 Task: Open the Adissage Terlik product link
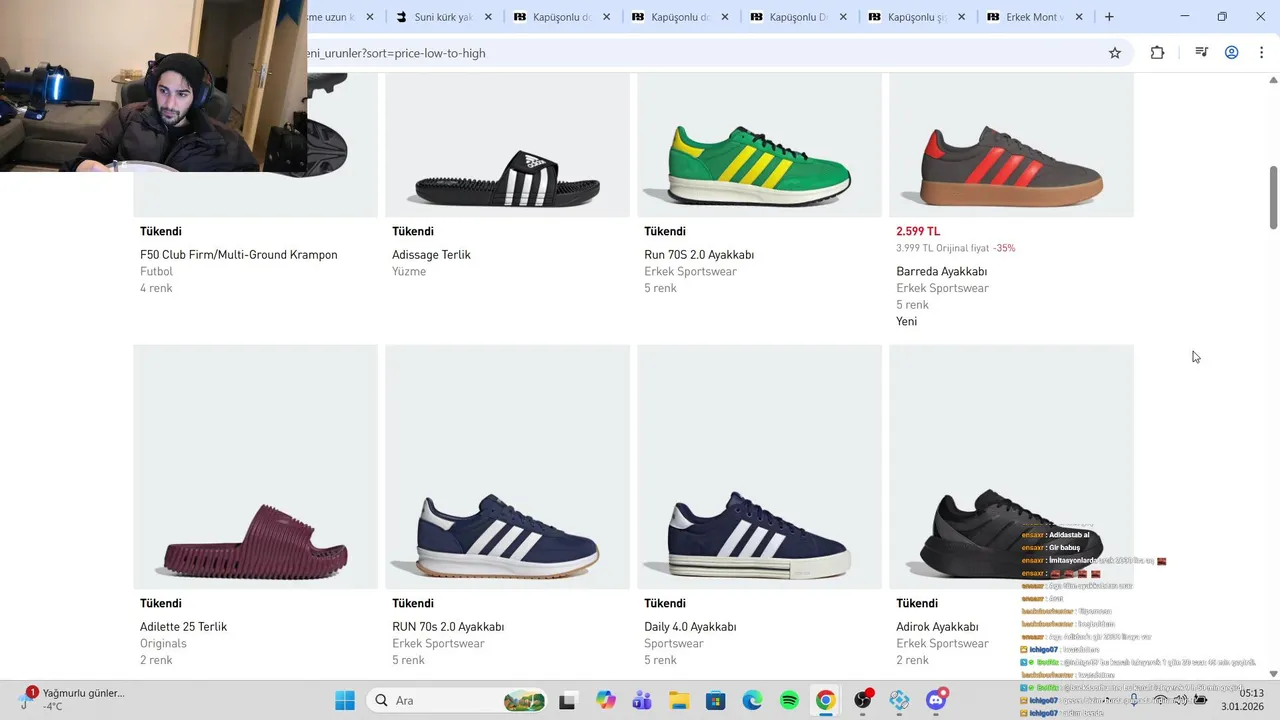[x=431, y=255]
